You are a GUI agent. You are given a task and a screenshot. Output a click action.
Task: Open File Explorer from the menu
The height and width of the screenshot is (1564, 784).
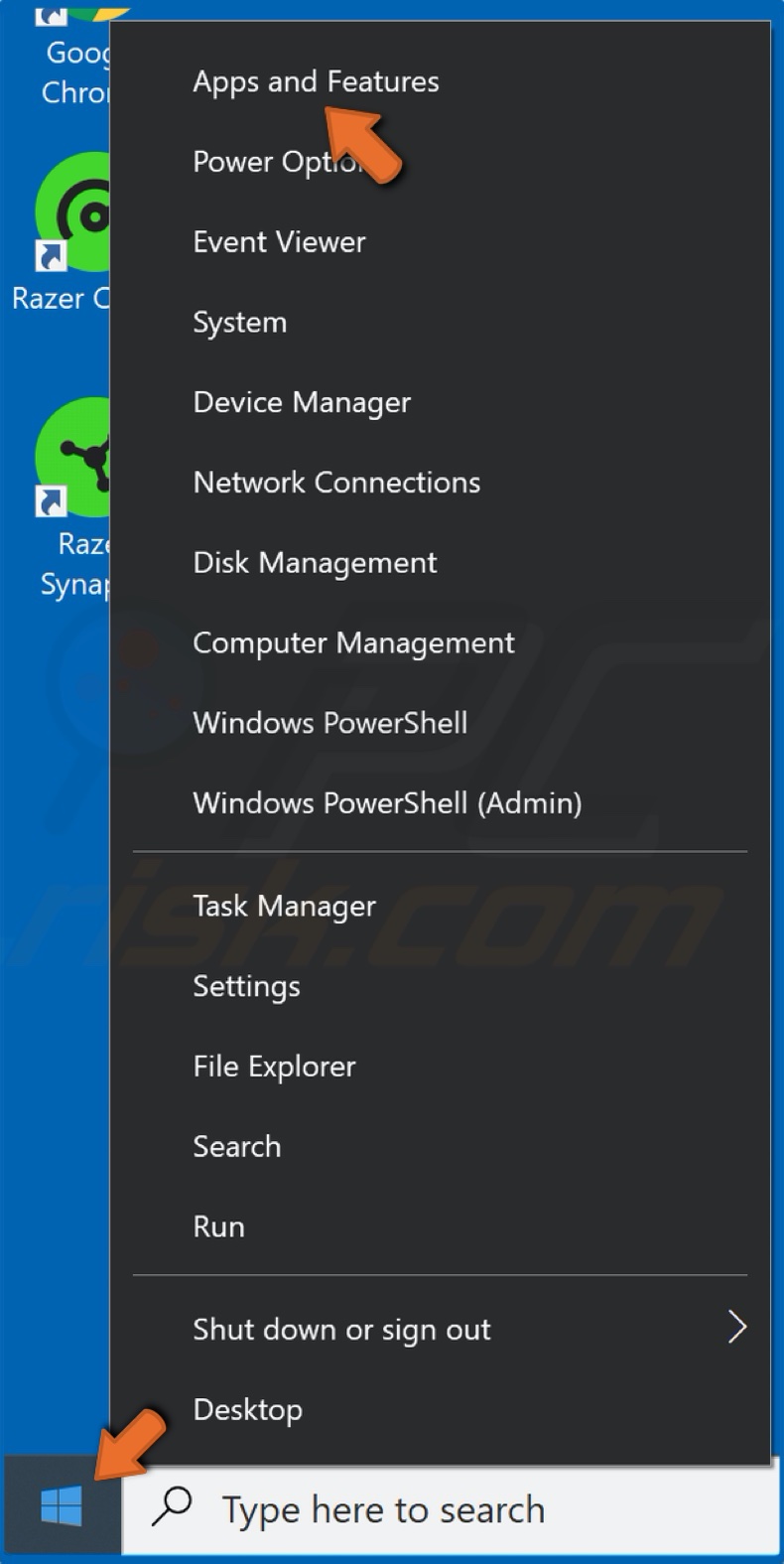click(x=274, y=1066)
